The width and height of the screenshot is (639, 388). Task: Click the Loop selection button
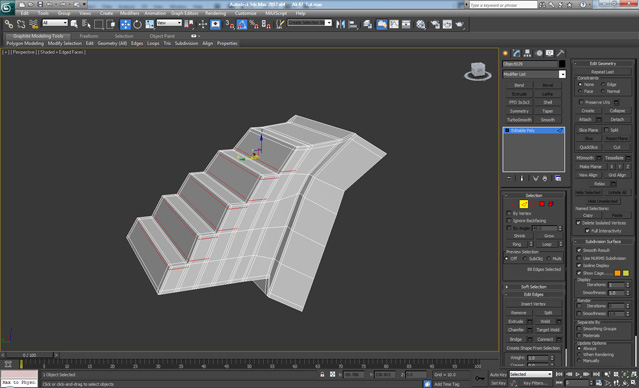tap(546, 244)
